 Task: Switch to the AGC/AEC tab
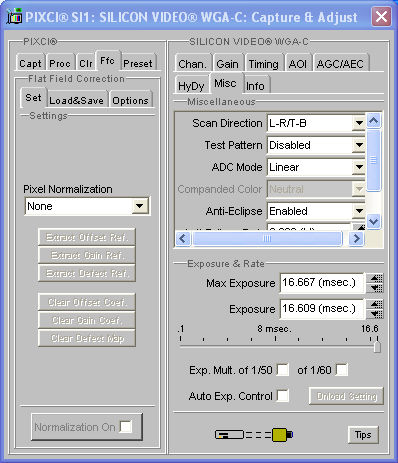click(340, 64)
